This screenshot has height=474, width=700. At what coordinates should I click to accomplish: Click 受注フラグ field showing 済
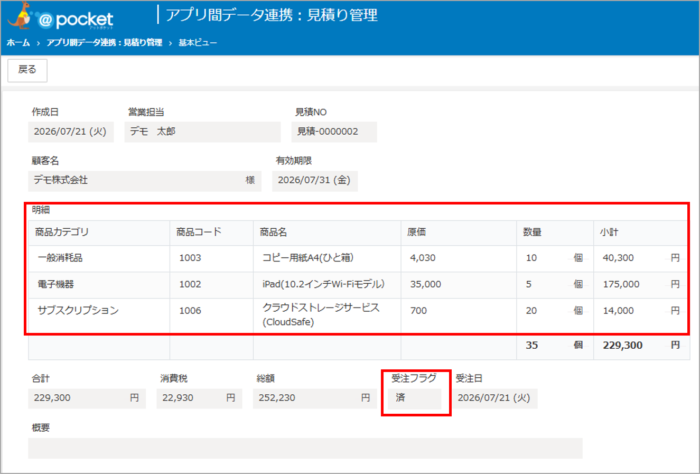pos(415,398)
